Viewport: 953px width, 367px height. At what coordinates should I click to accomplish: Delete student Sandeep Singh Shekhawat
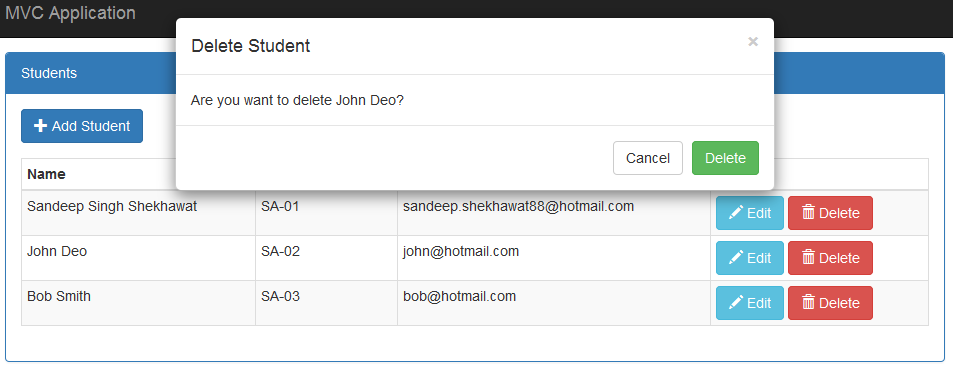[830, 213]
